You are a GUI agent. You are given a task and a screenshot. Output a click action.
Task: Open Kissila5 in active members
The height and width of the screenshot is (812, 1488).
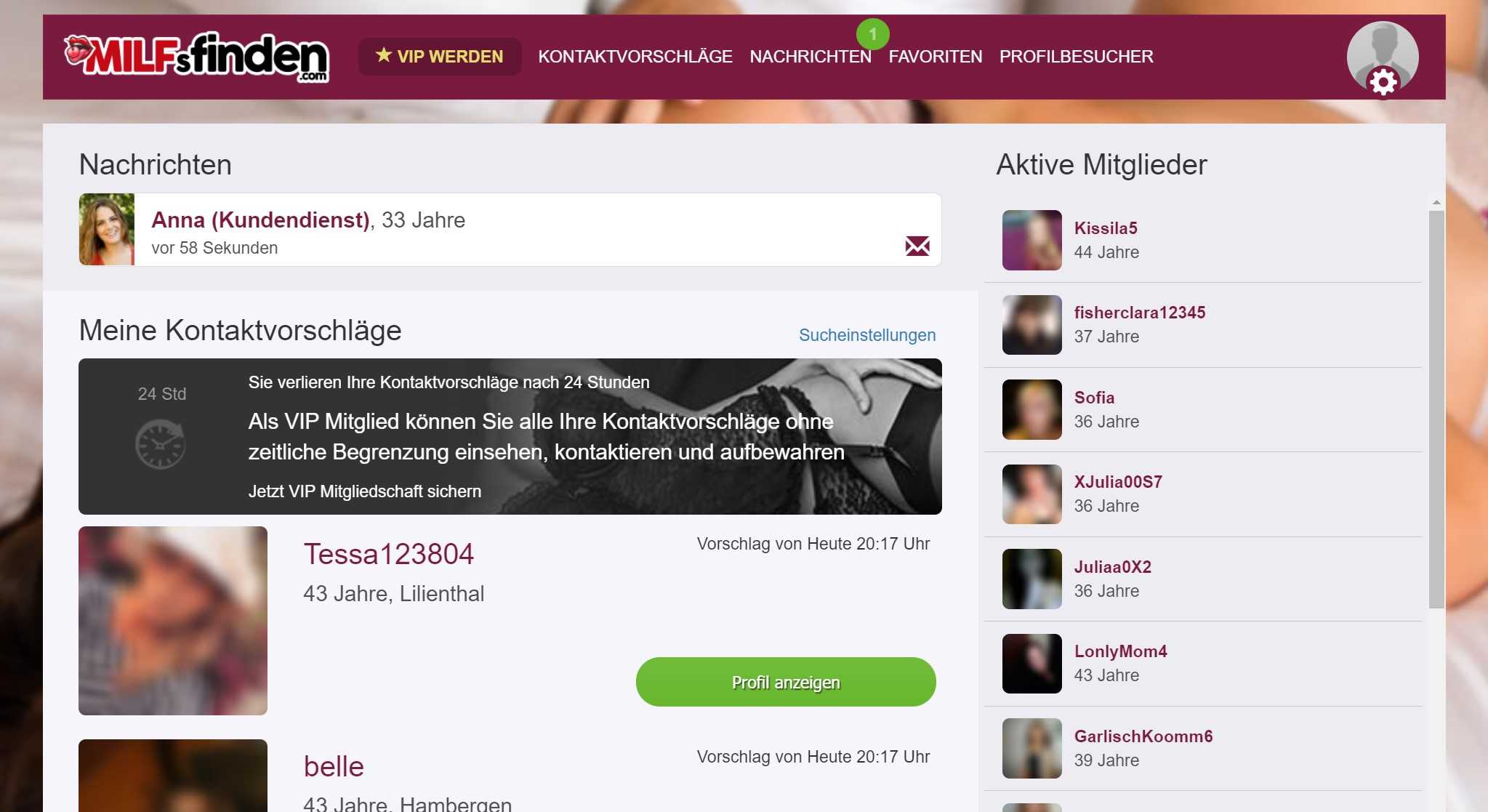(1106, 228)
